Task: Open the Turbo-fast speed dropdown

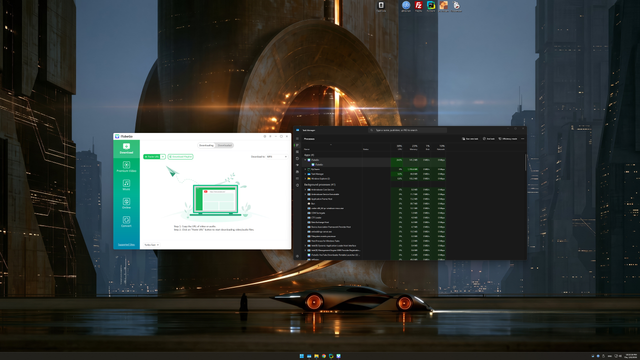Action: tap(151, 245)
